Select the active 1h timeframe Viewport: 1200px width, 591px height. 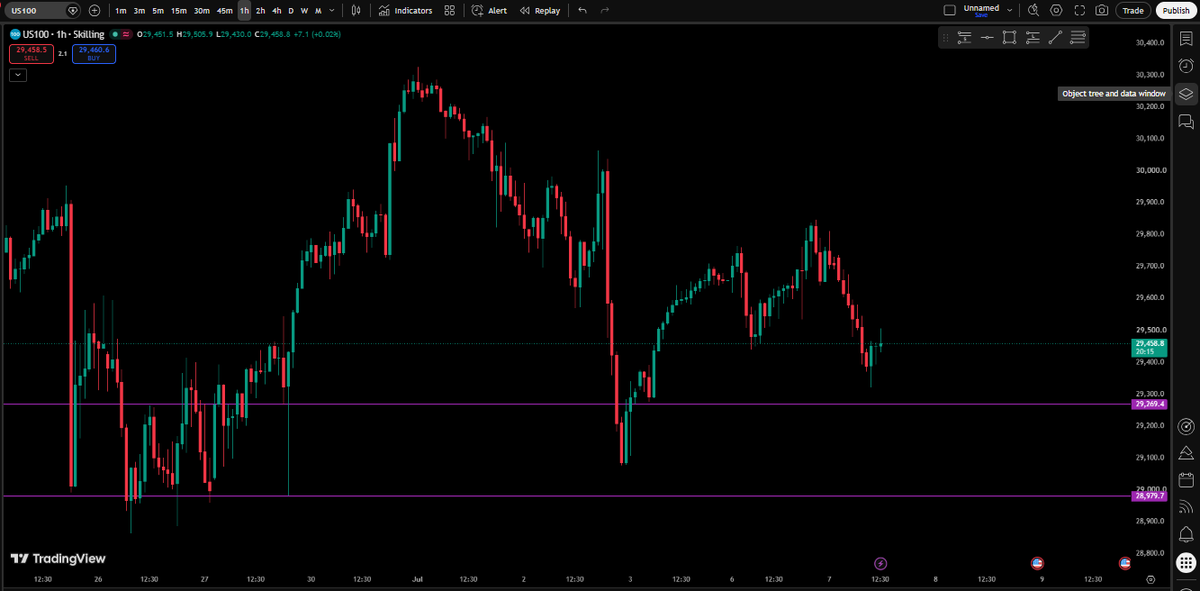click(244, 10)
